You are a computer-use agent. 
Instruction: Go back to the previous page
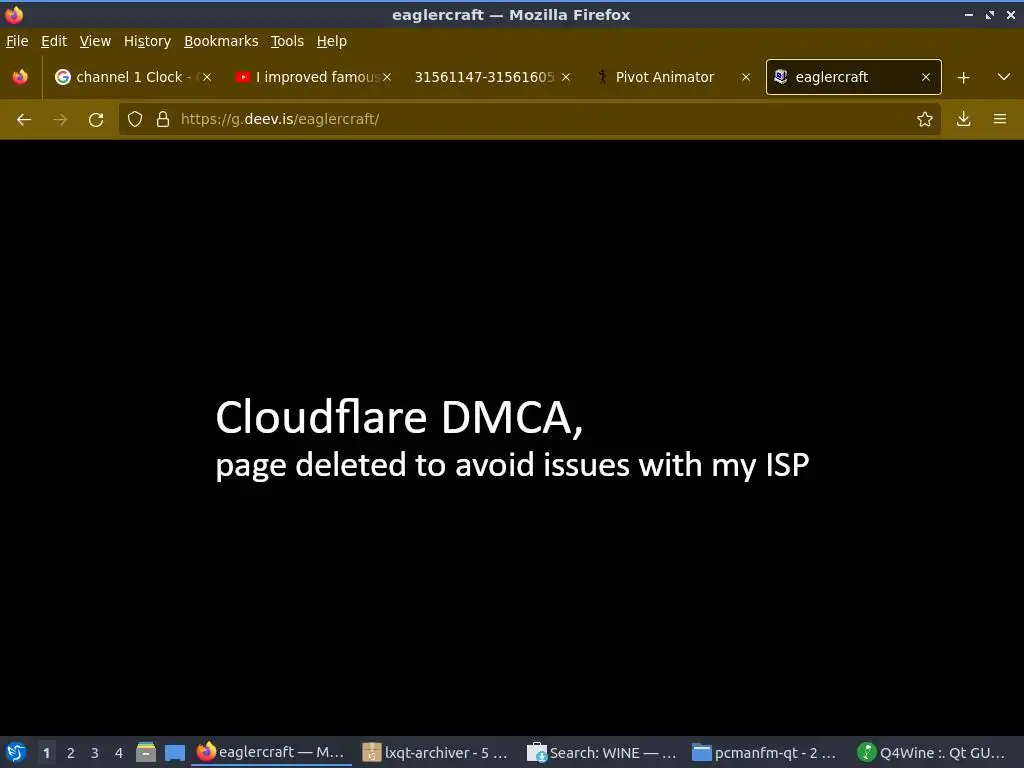pos(24,120)
